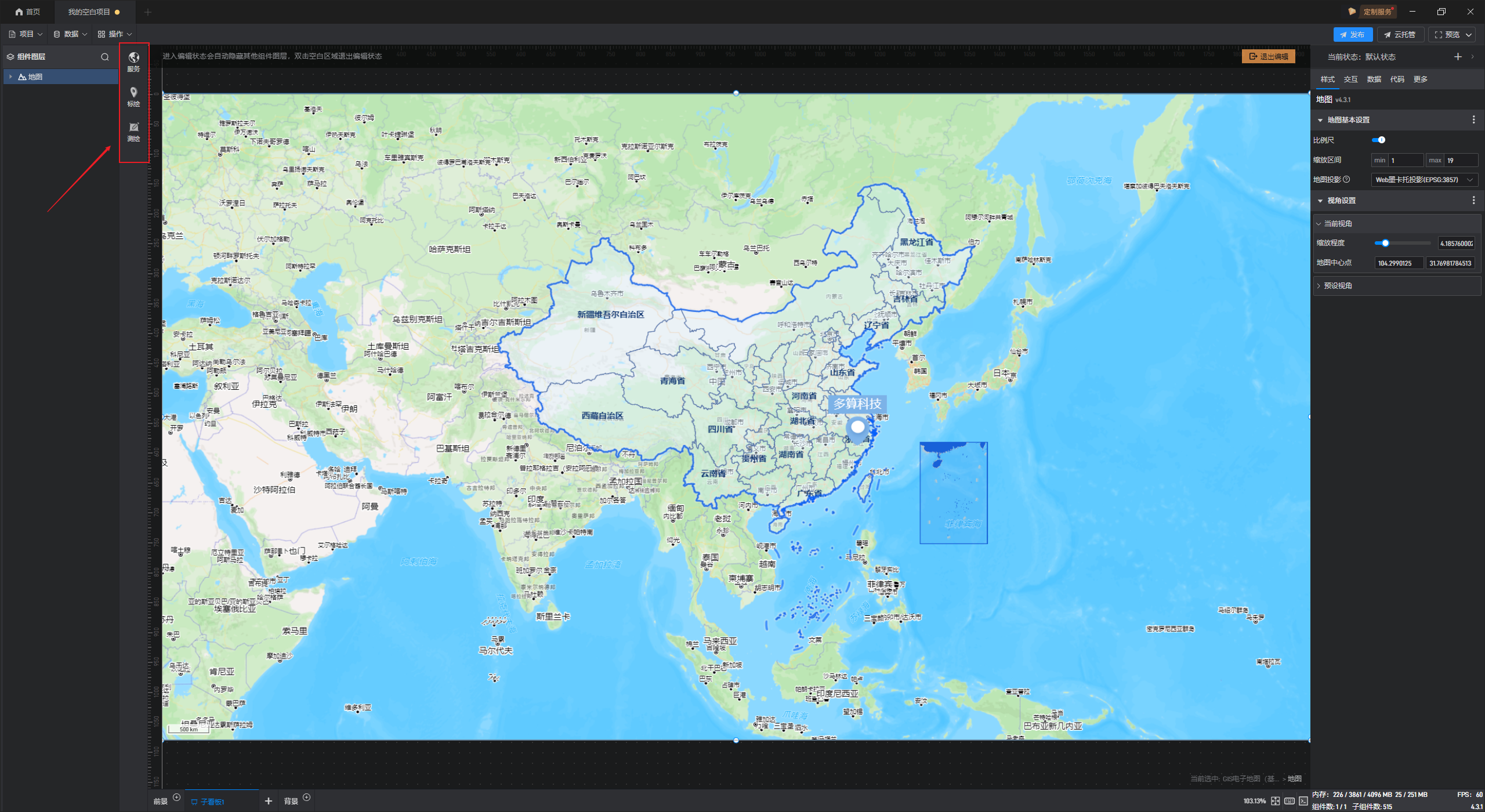Open 地图基本设置 three-dot options menu
Image resolution: width=1485 pixels, height=812 pixels.
pos(1473,119)
